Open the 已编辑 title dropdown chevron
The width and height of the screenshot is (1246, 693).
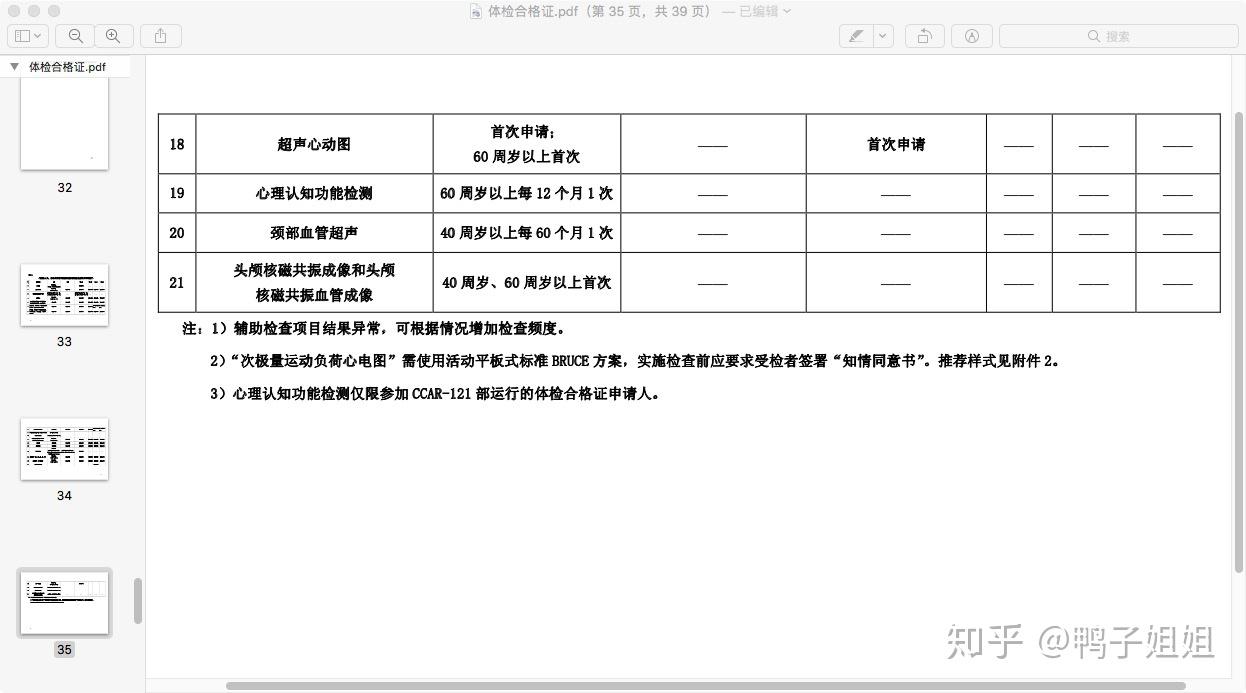pos(787,11)
